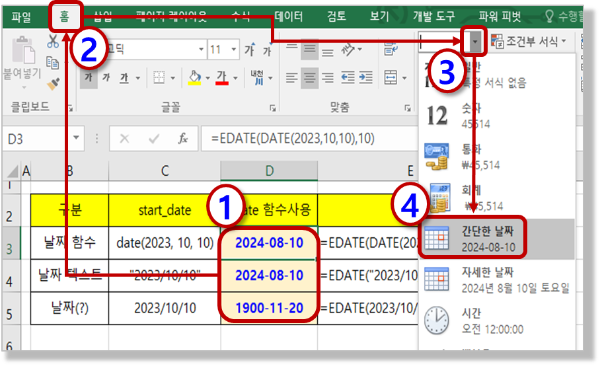
Task: Toggle italic formatting
Action: click(106, 78)
